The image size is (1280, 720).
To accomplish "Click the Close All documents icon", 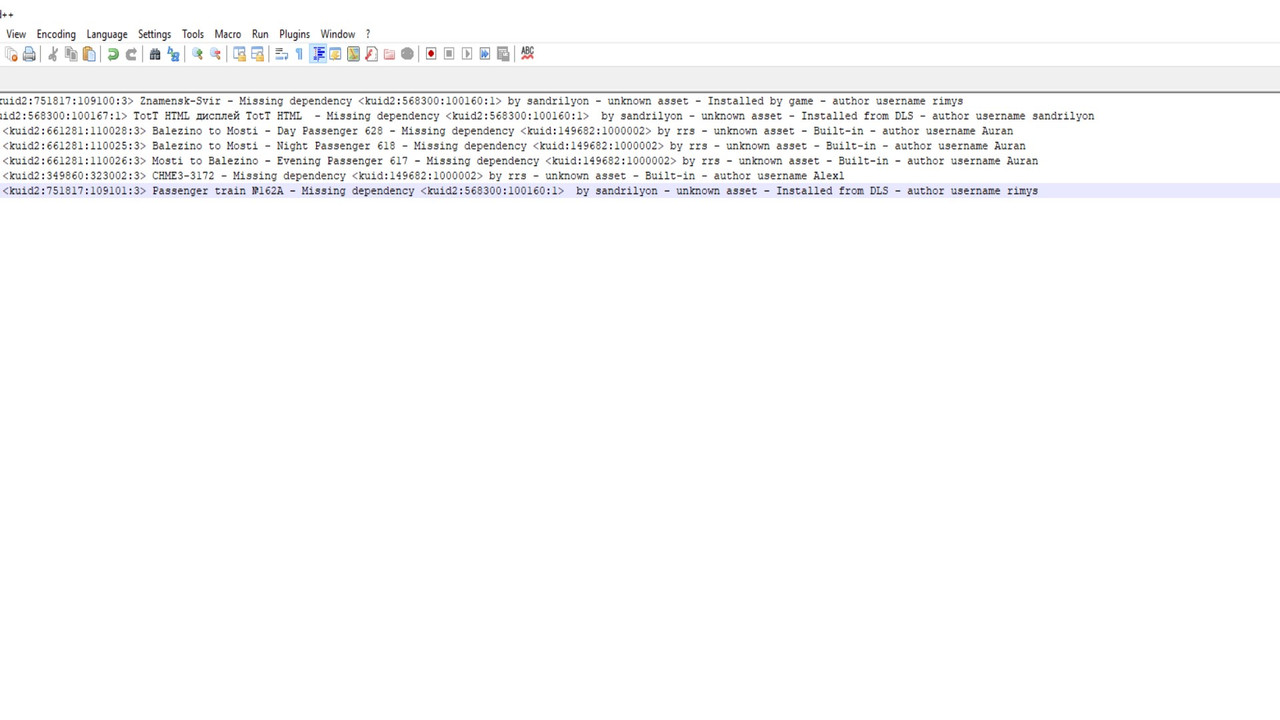I will coord(11,54).
